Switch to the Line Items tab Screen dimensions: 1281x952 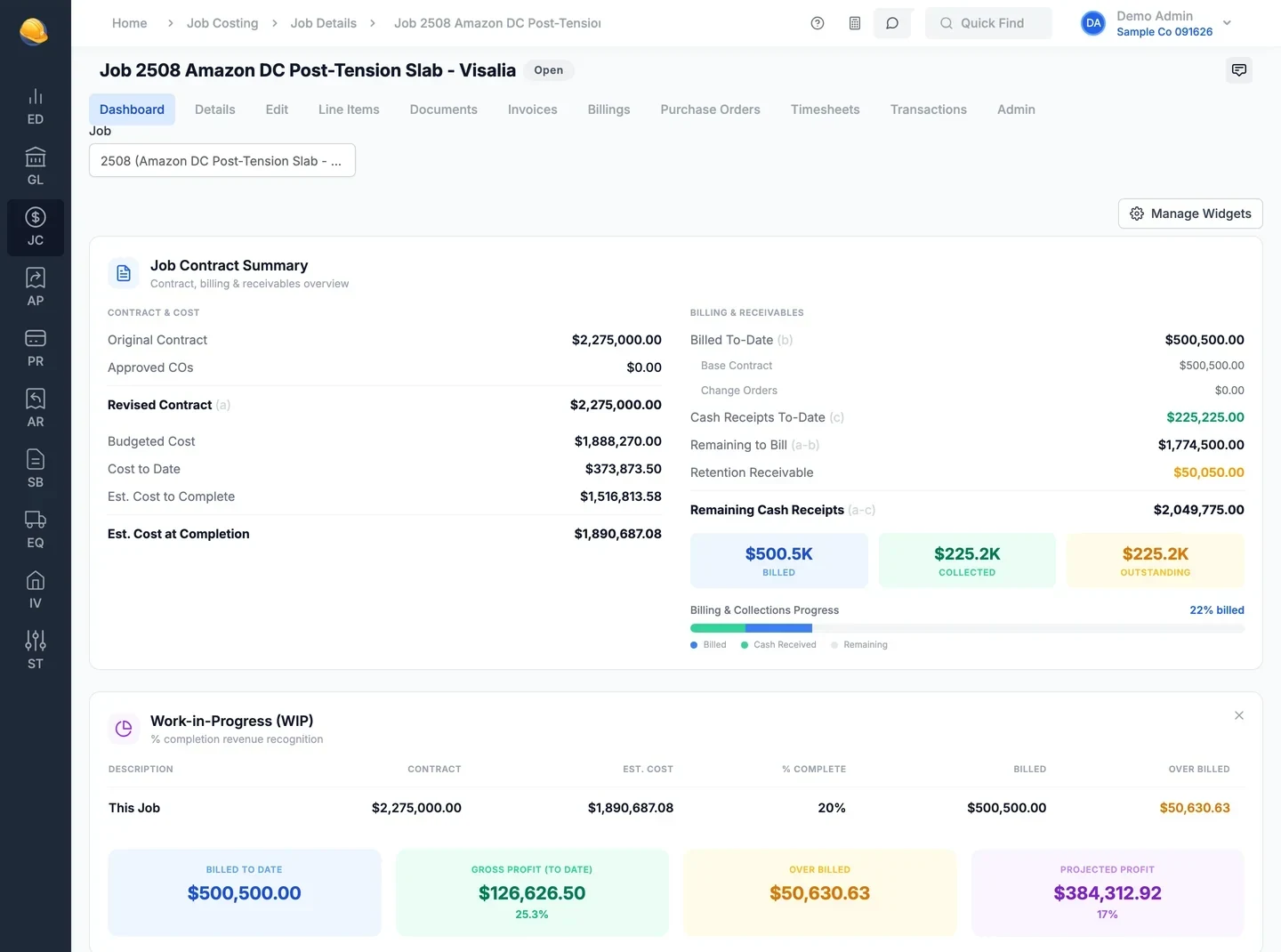click(x=349, y=109)
